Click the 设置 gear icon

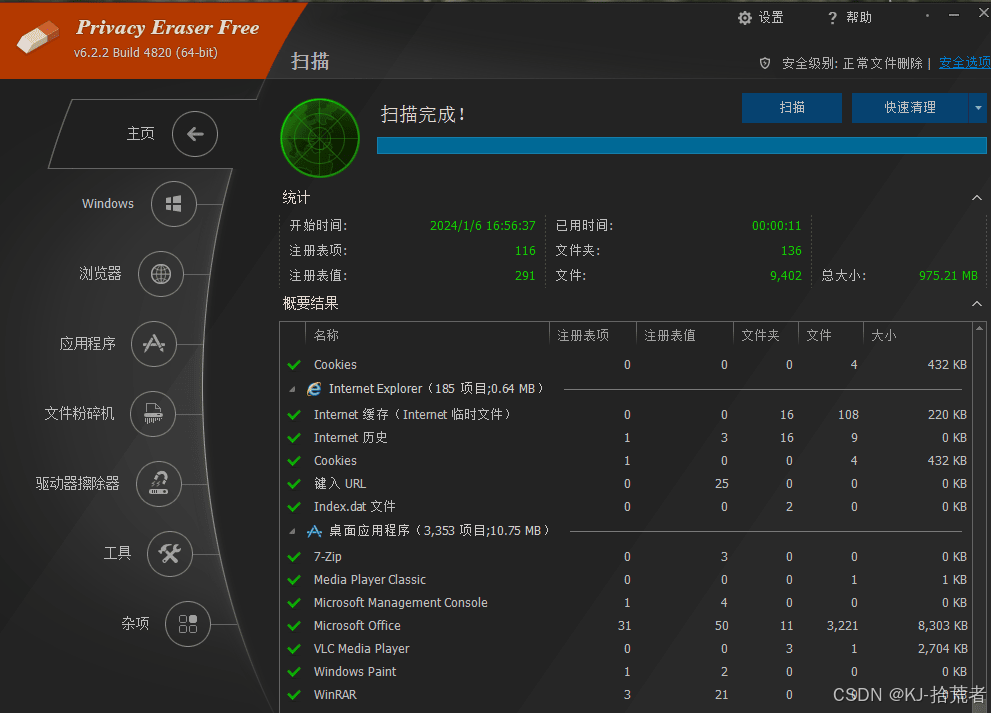pyautogui.click(x=745, y=18)
